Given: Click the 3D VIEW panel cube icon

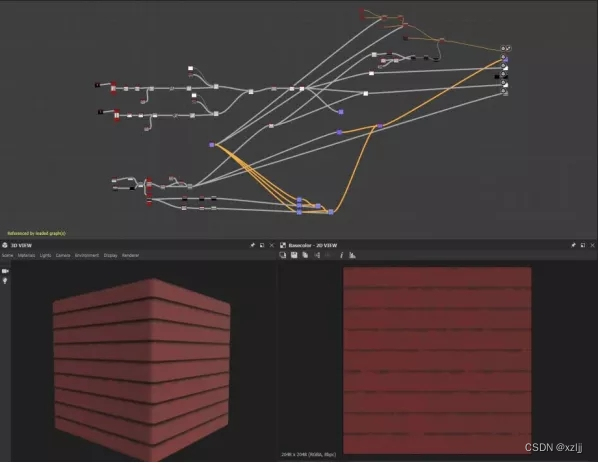Looking at the screenshot, I should (x=5, y=245).
